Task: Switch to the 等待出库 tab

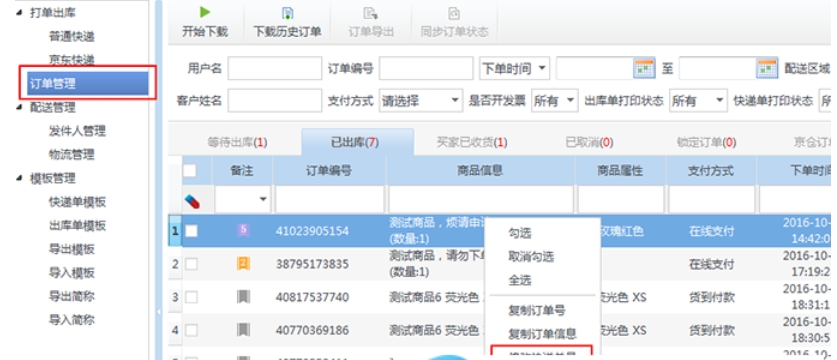Action: (237, 143)
